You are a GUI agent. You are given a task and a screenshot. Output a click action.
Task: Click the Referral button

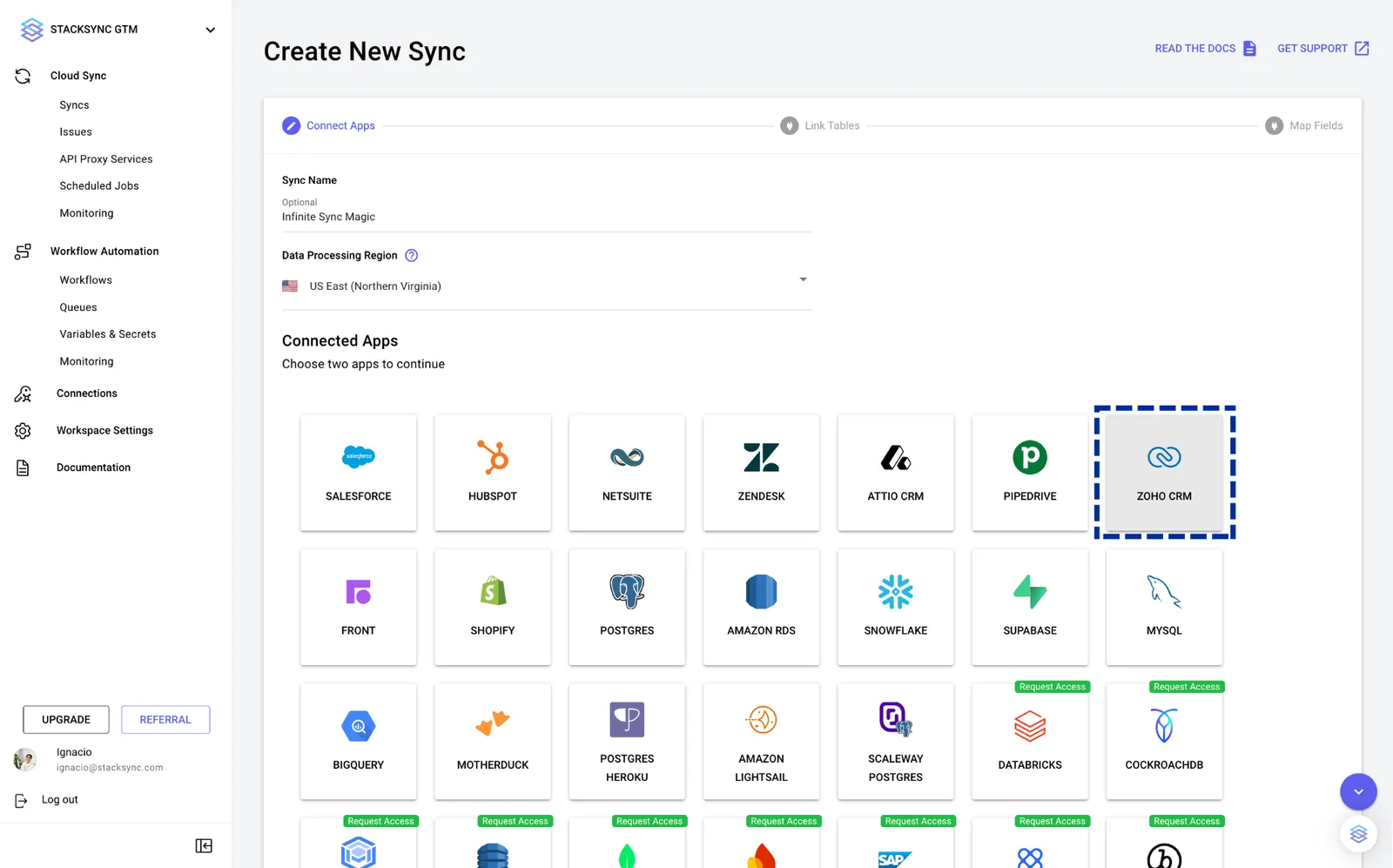tap(165, 719)
